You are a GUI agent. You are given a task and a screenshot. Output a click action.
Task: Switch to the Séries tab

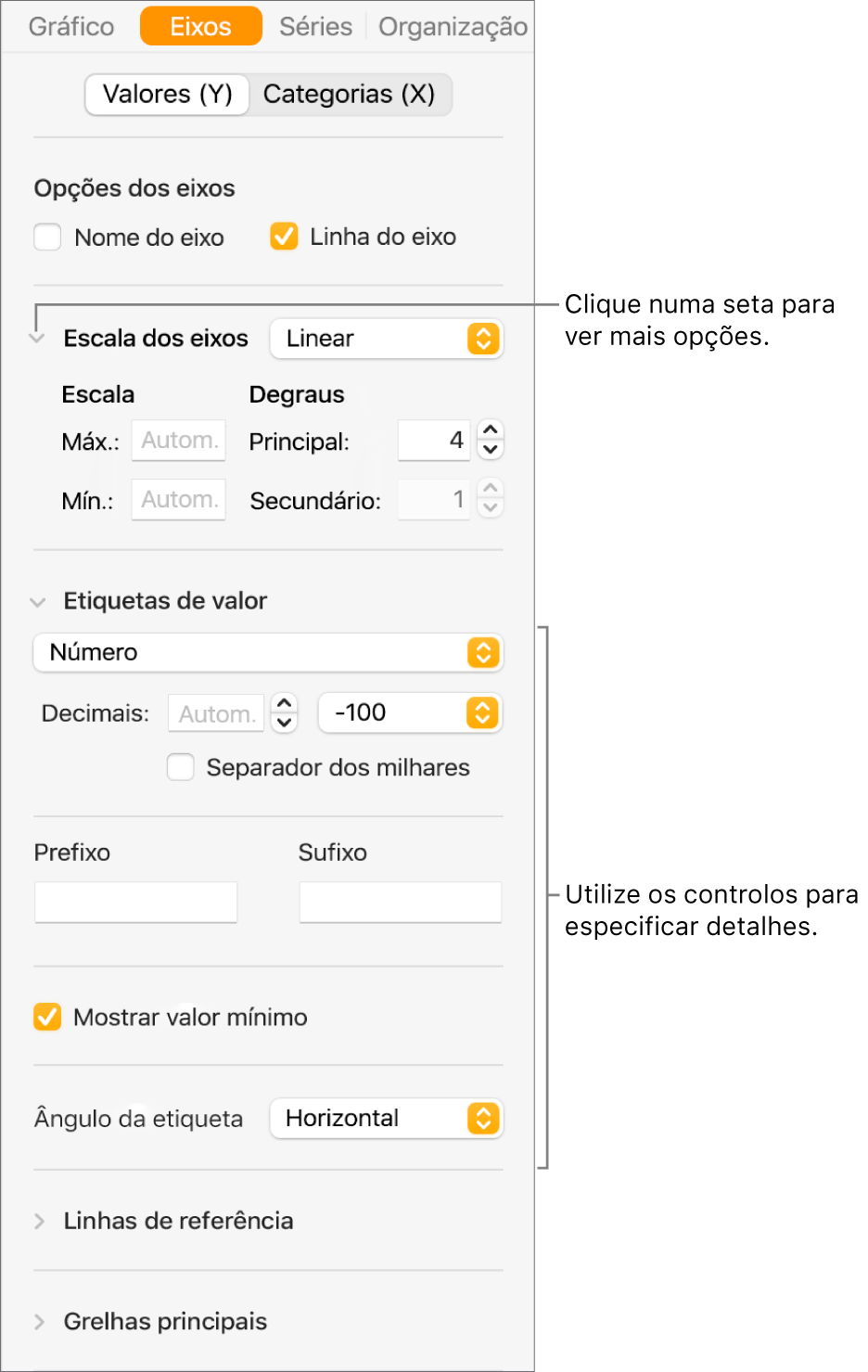(x=315, y=27)
